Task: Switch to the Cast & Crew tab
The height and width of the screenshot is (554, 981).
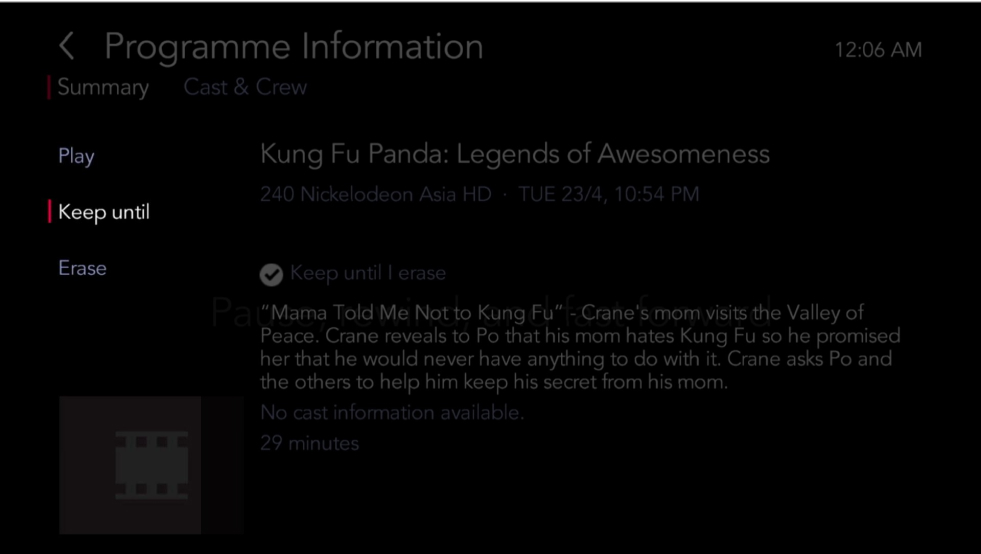Action: [245, 87]
